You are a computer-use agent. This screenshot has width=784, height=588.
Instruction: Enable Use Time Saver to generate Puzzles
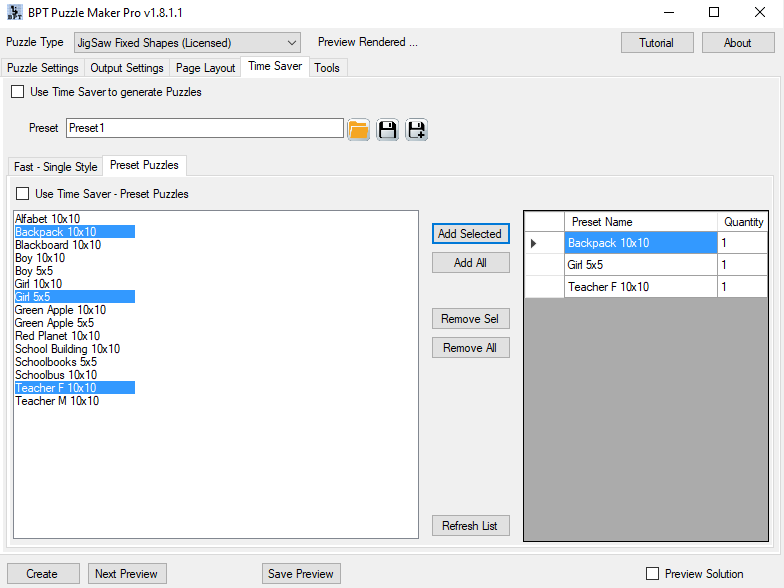pos(18,92)
